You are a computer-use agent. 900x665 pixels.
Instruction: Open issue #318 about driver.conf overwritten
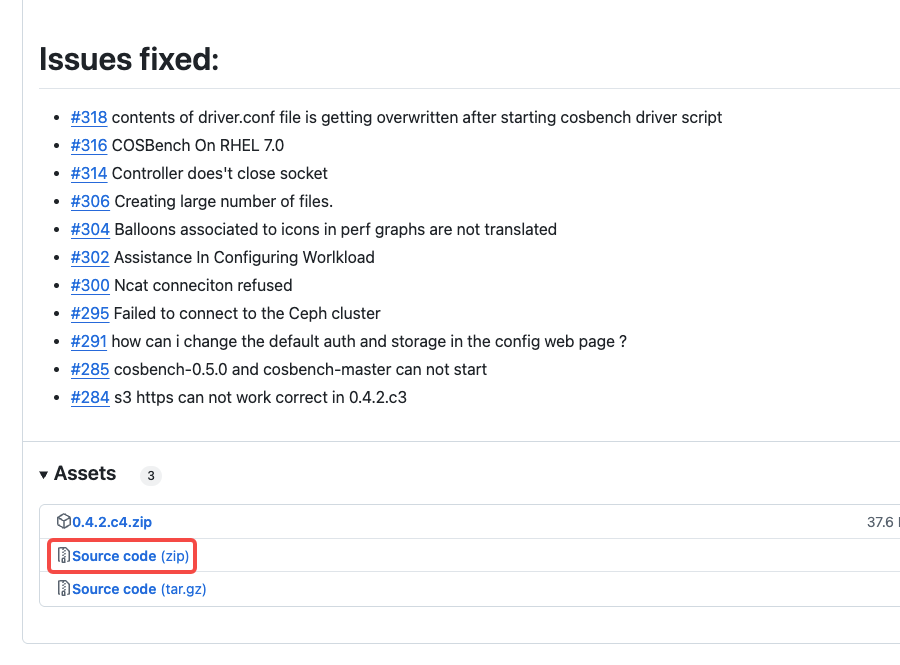pyautogui.click(x=89, y=118)
